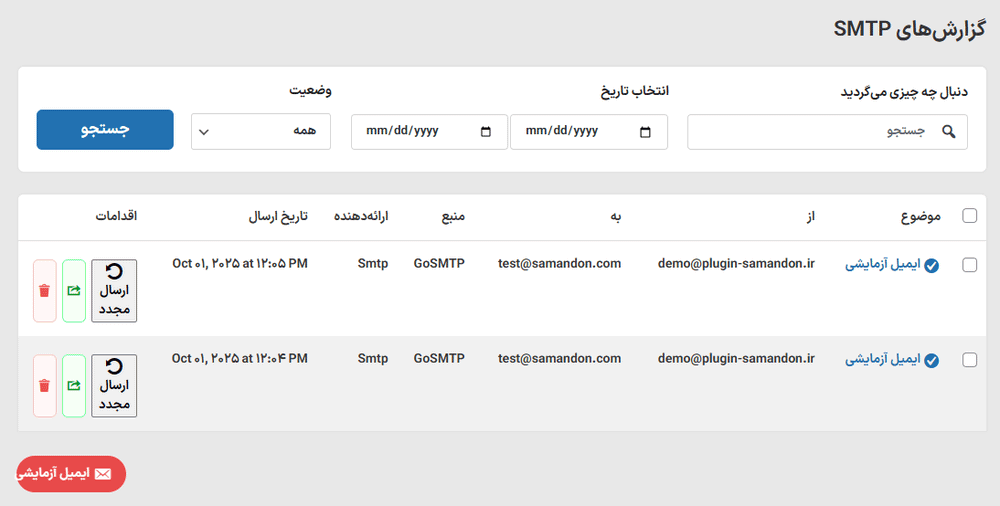Open calendar picker on the left date field
This screenshot has height=506, width=1000.
click(x=486, y=131)
